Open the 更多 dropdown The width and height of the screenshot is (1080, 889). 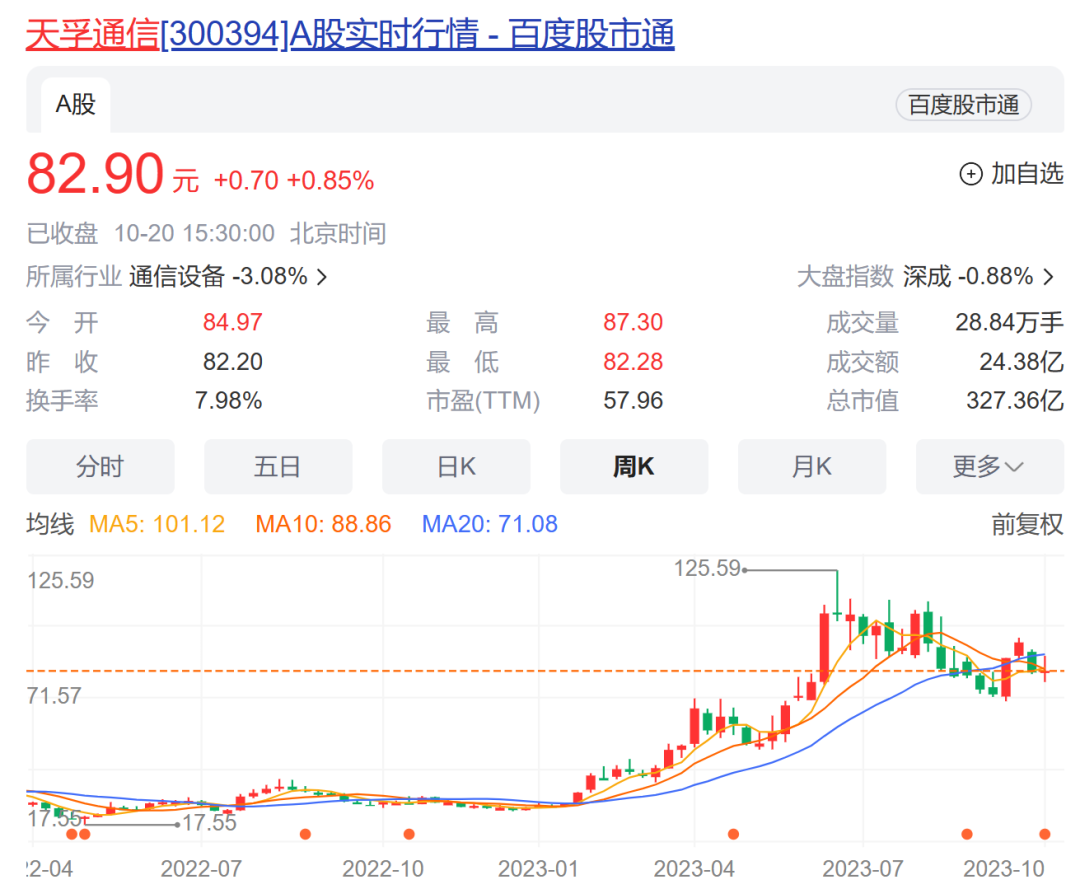pos(990,467)
